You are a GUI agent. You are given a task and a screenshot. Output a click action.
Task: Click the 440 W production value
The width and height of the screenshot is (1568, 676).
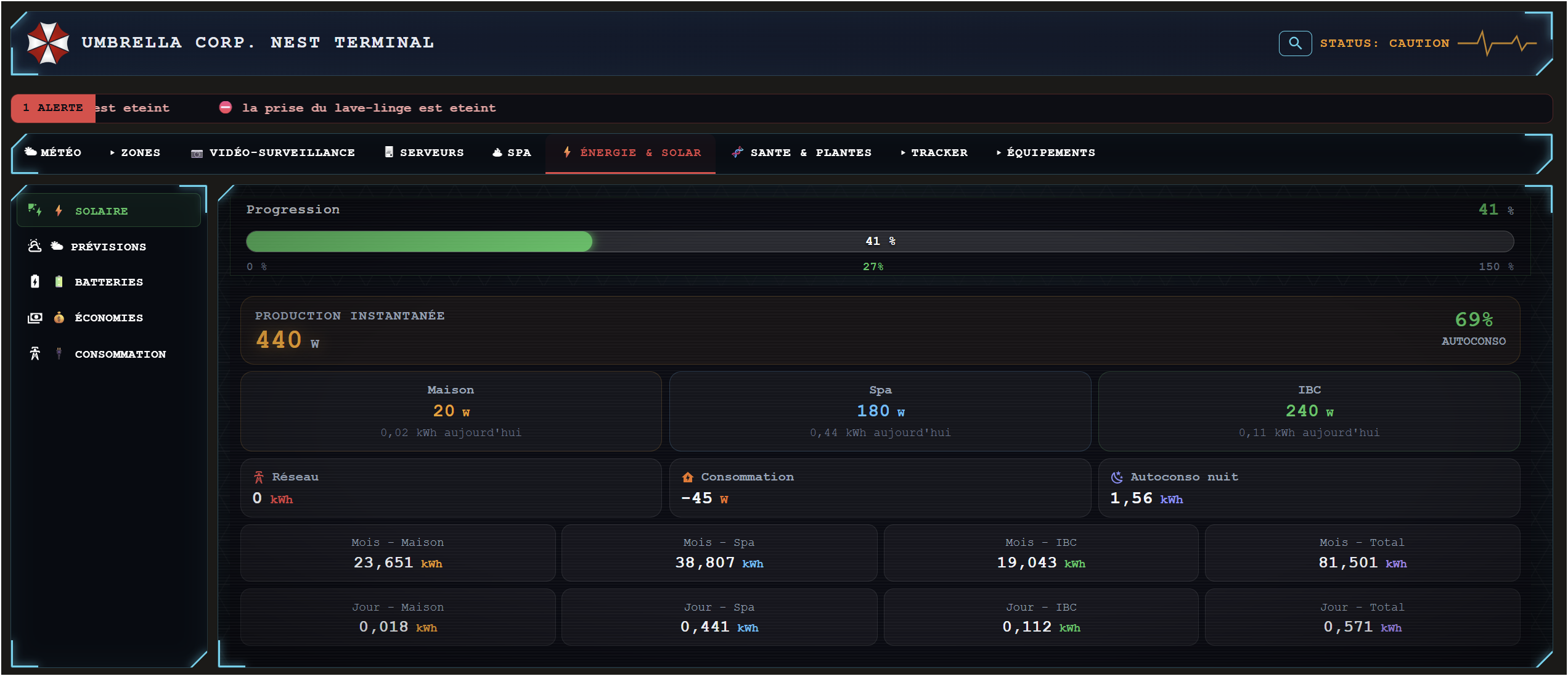click(287, 340)
